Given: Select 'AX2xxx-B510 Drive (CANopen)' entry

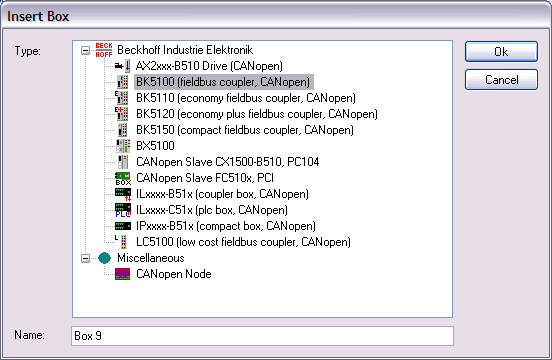Looking at the screenshot, I should [x=209, y=66].
